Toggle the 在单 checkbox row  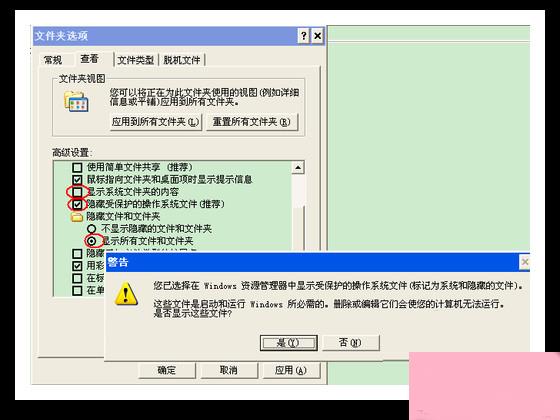point(77,290)
